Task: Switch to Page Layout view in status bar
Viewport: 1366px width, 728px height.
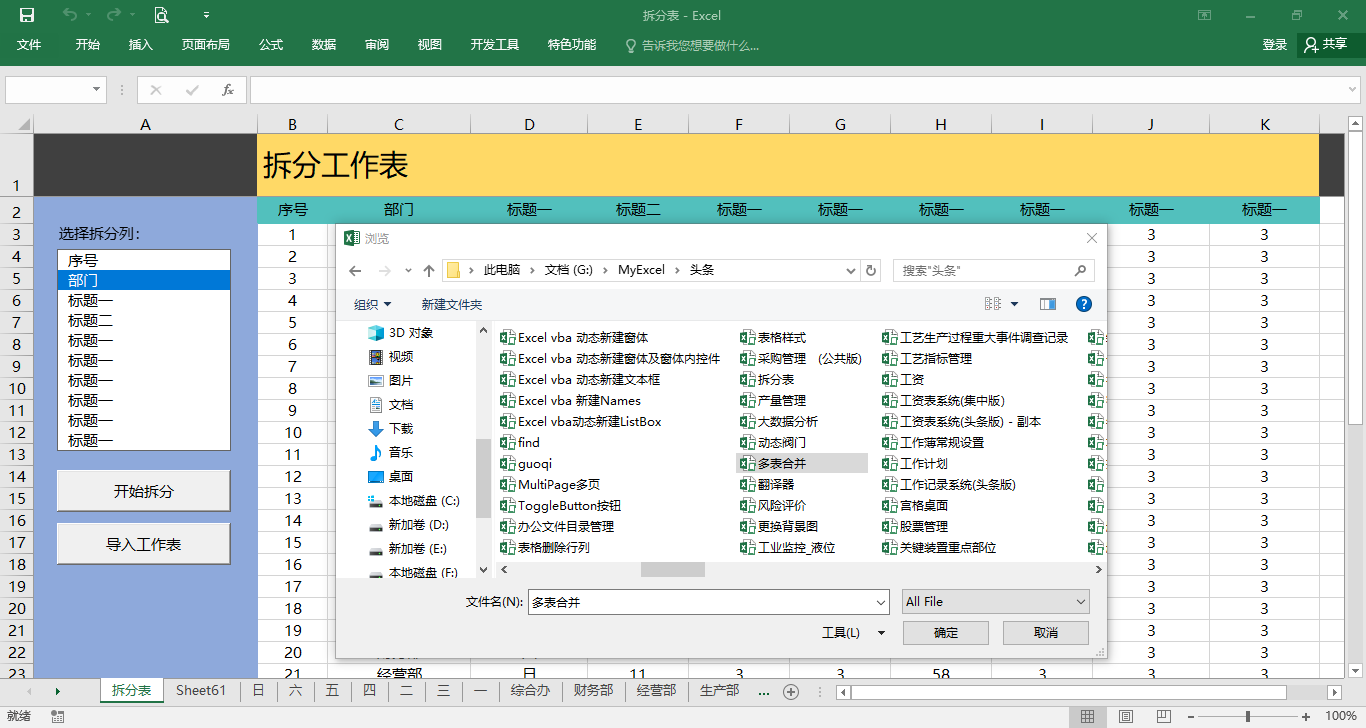Action: (1126, 716)
